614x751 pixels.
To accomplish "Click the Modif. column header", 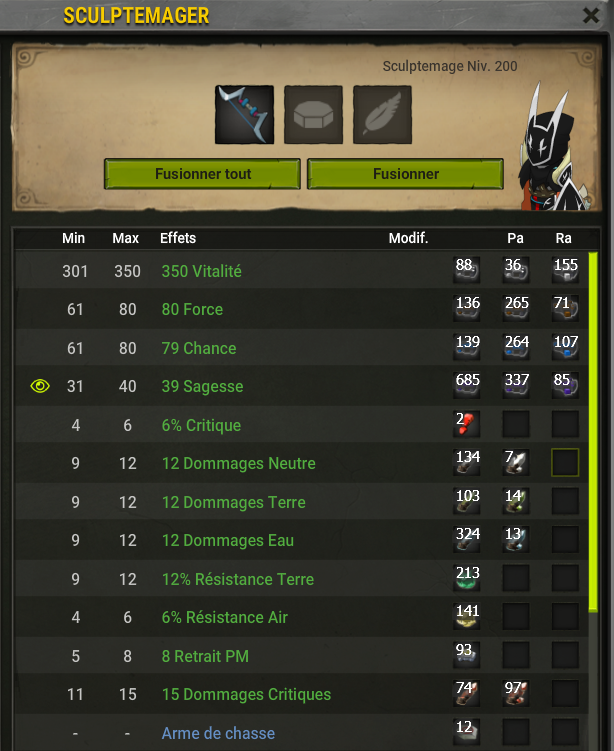I will pyautogui.click(x=409, y=238).
